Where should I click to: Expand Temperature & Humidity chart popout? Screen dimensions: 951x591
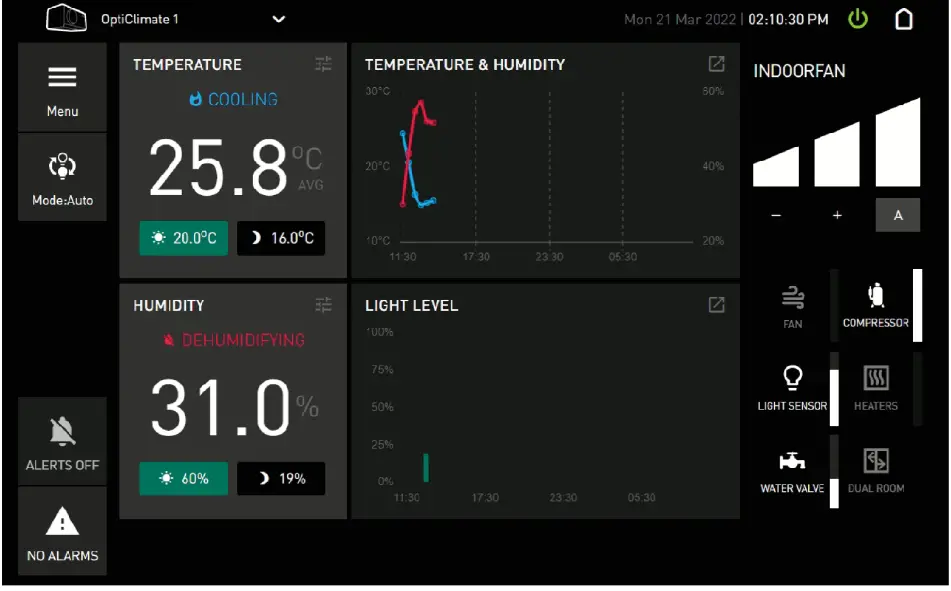716,64
